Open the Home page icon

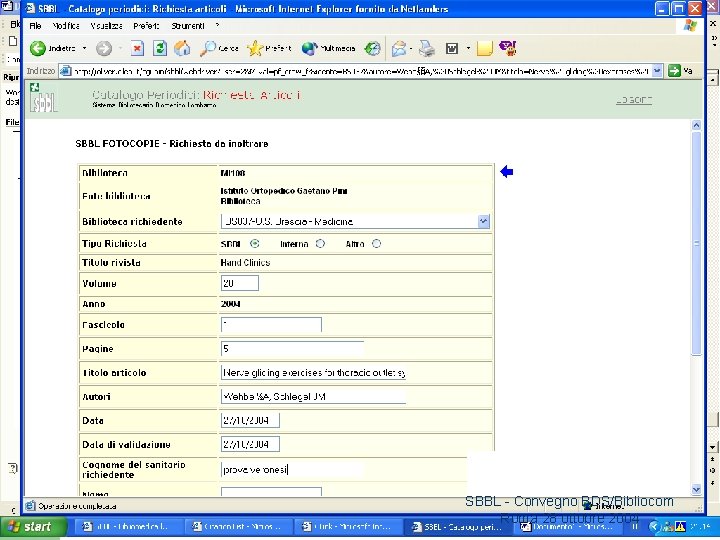tap(182, 48)
